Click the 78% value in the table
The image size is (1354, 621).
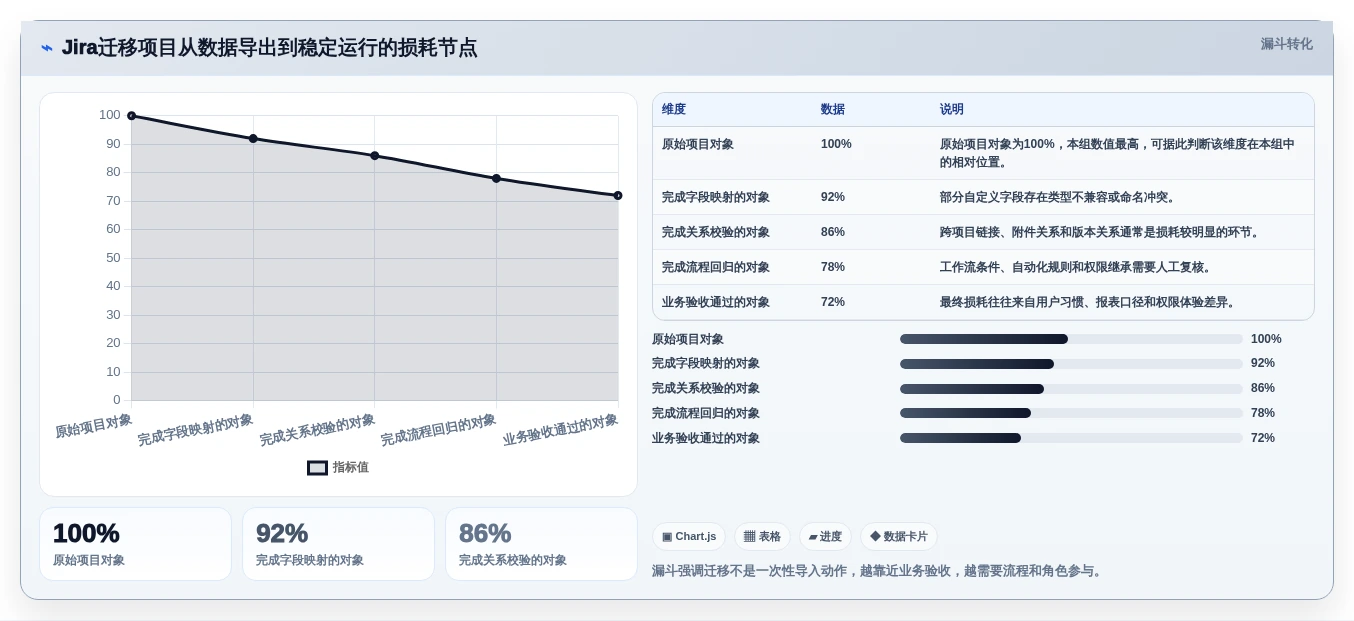[x=833, y=267]
